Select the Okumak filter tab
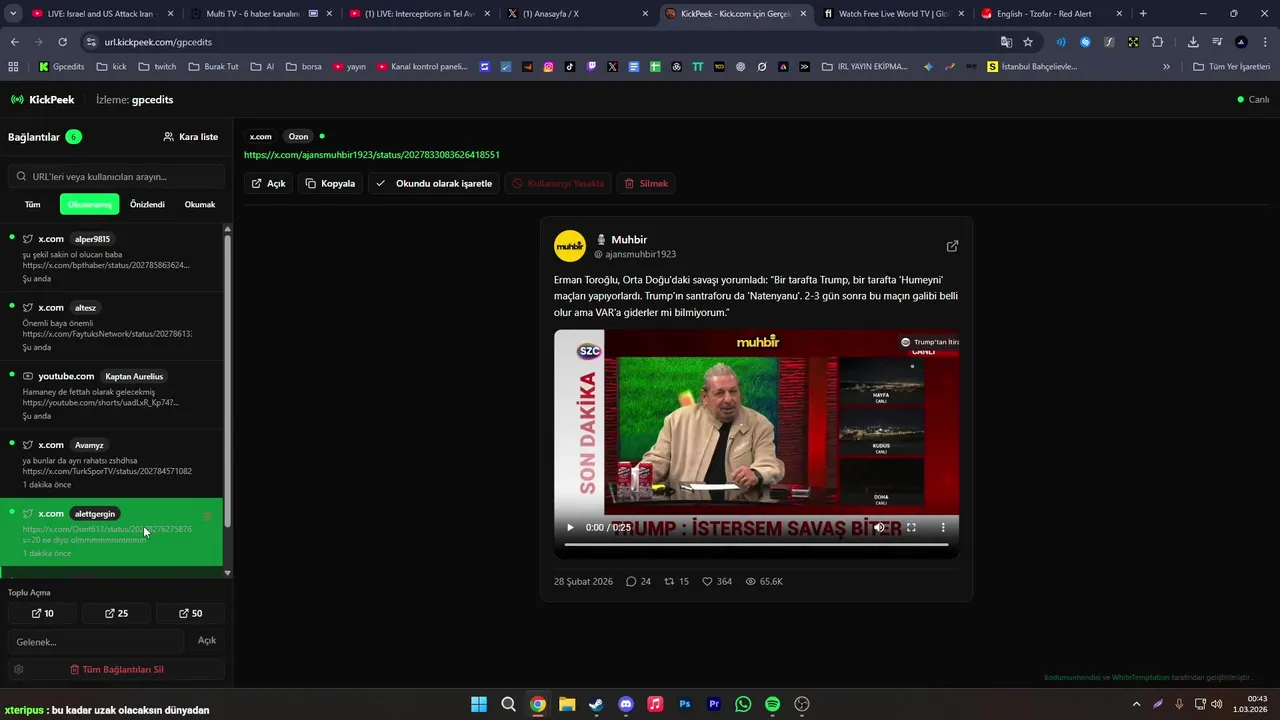The height and width of the screenshot is (720, 1280). click(200, 204)
